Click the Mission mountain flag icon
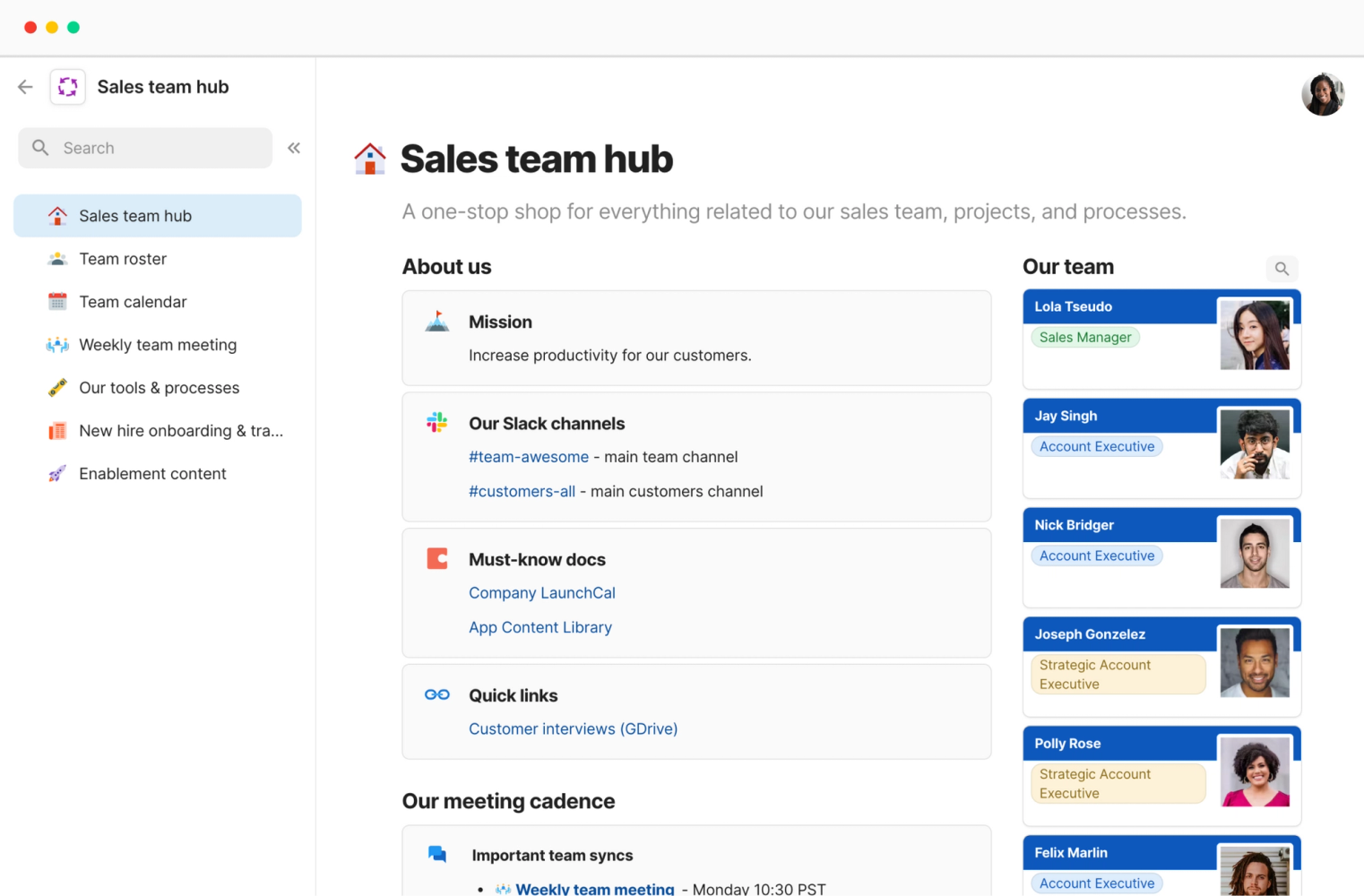This screenshot has height=896, width=1364. 436,321
